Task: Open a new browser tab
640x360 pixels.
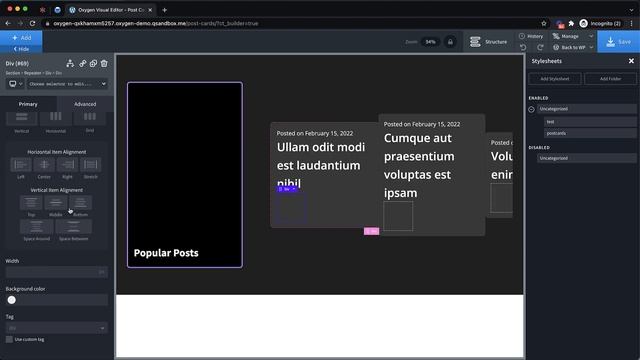Action: (164, 10)
